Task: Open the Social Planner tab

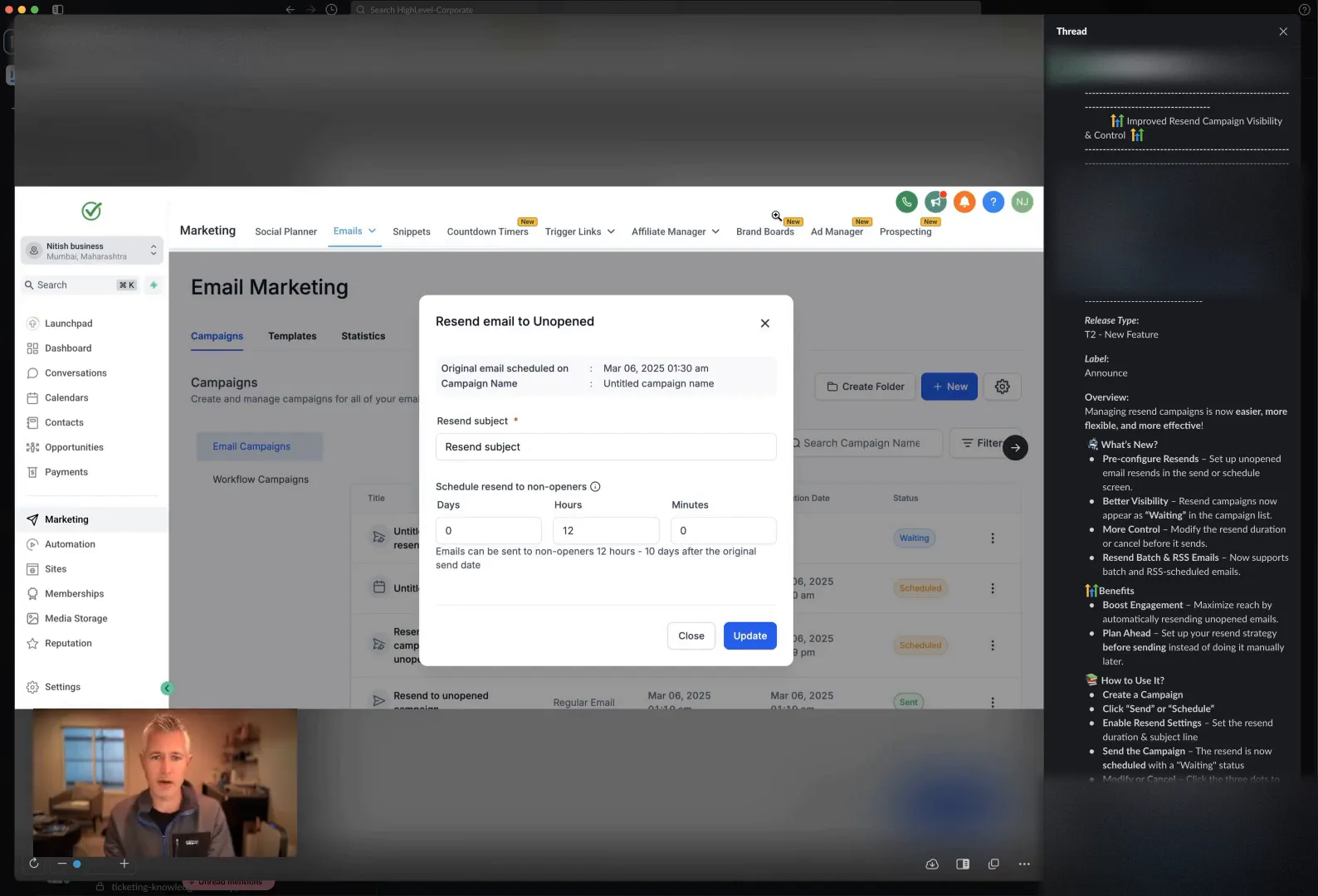Action: [286, 232]
